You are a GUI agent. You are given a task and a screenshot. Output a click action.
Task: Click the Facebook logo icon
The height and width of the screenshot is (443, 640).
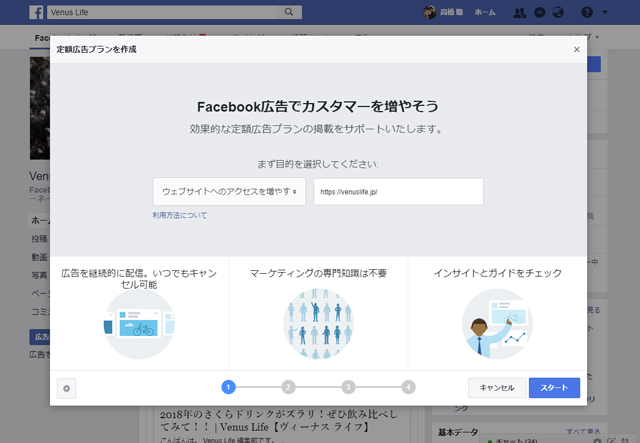click(x=36, y=12)
